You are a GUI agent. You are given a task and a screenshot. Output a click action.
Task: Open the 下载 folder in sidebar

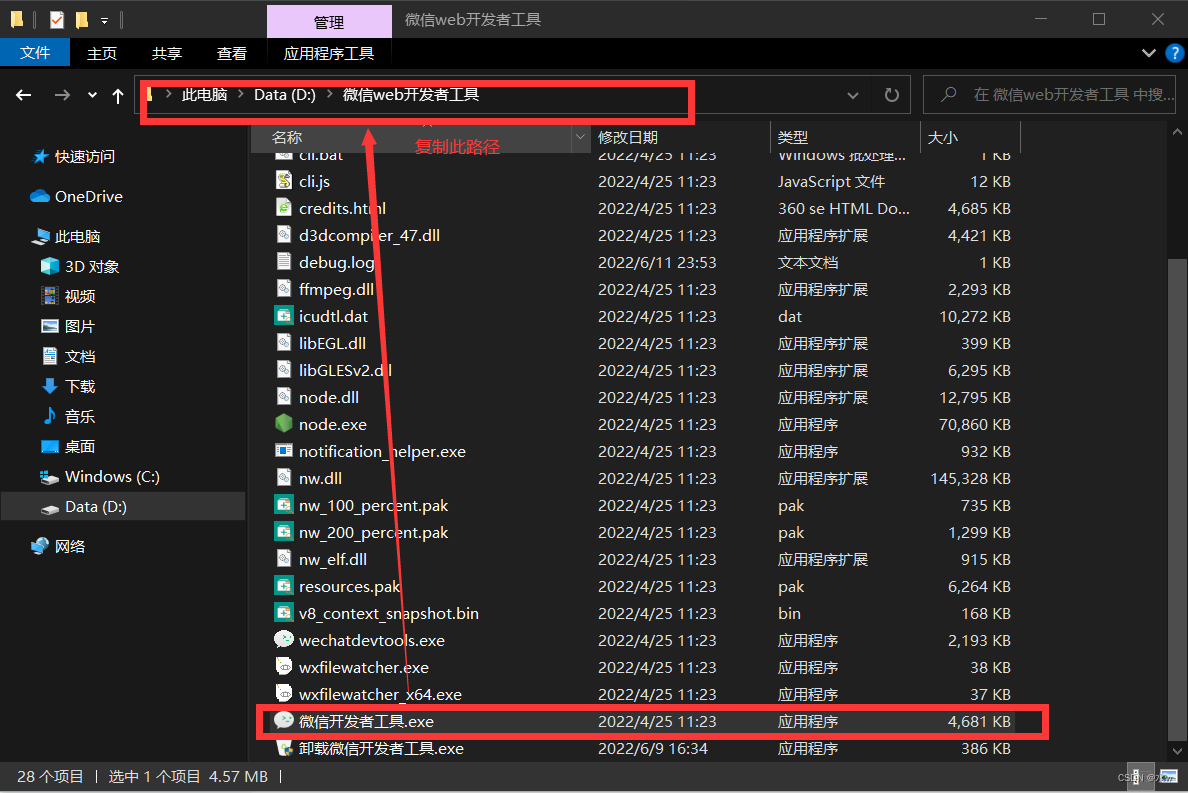68,386
